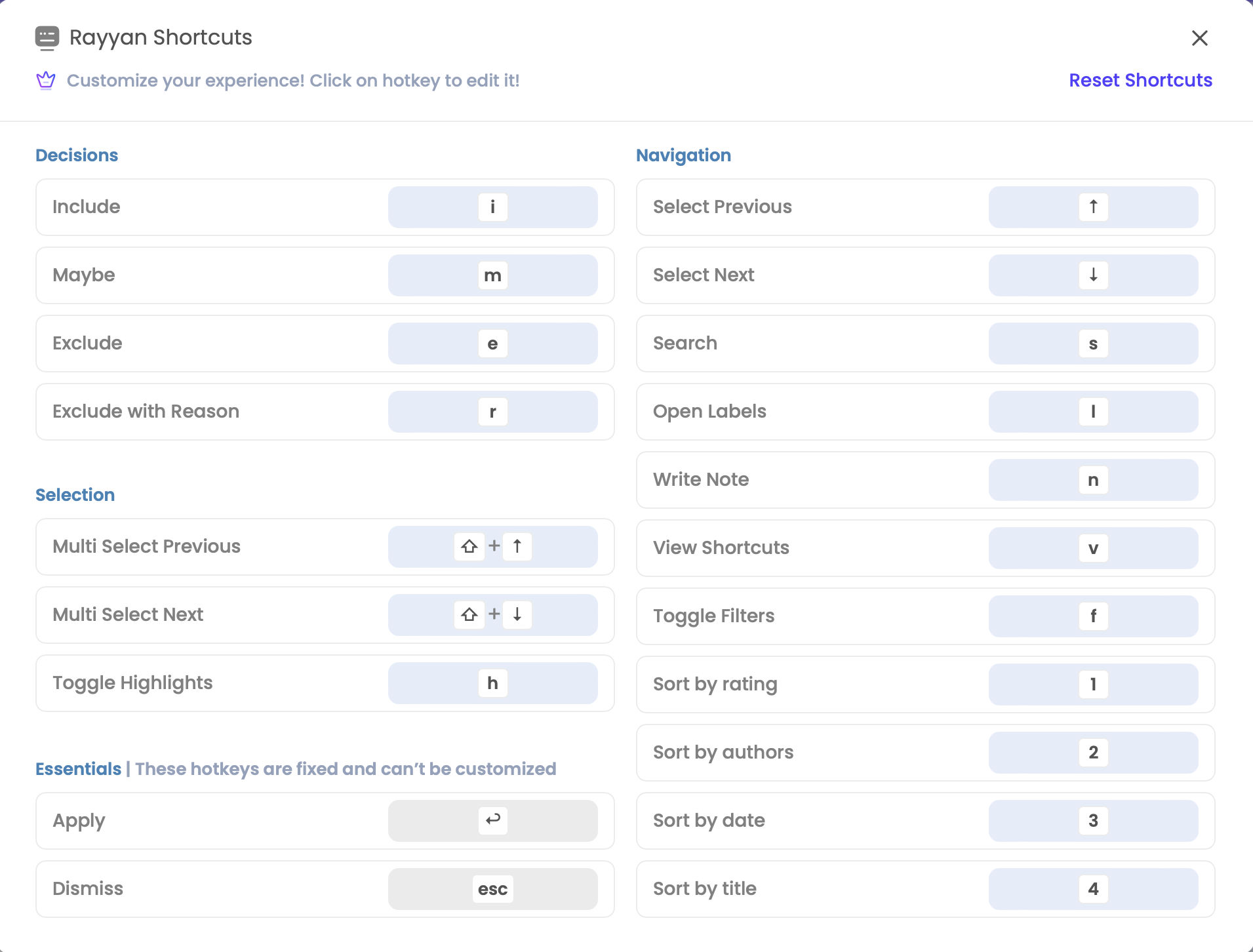The width and height of the screenshot is (1253, 952).
Task: Click shift icon in Multi Select Previous hotkey
Action: point(469,547)
